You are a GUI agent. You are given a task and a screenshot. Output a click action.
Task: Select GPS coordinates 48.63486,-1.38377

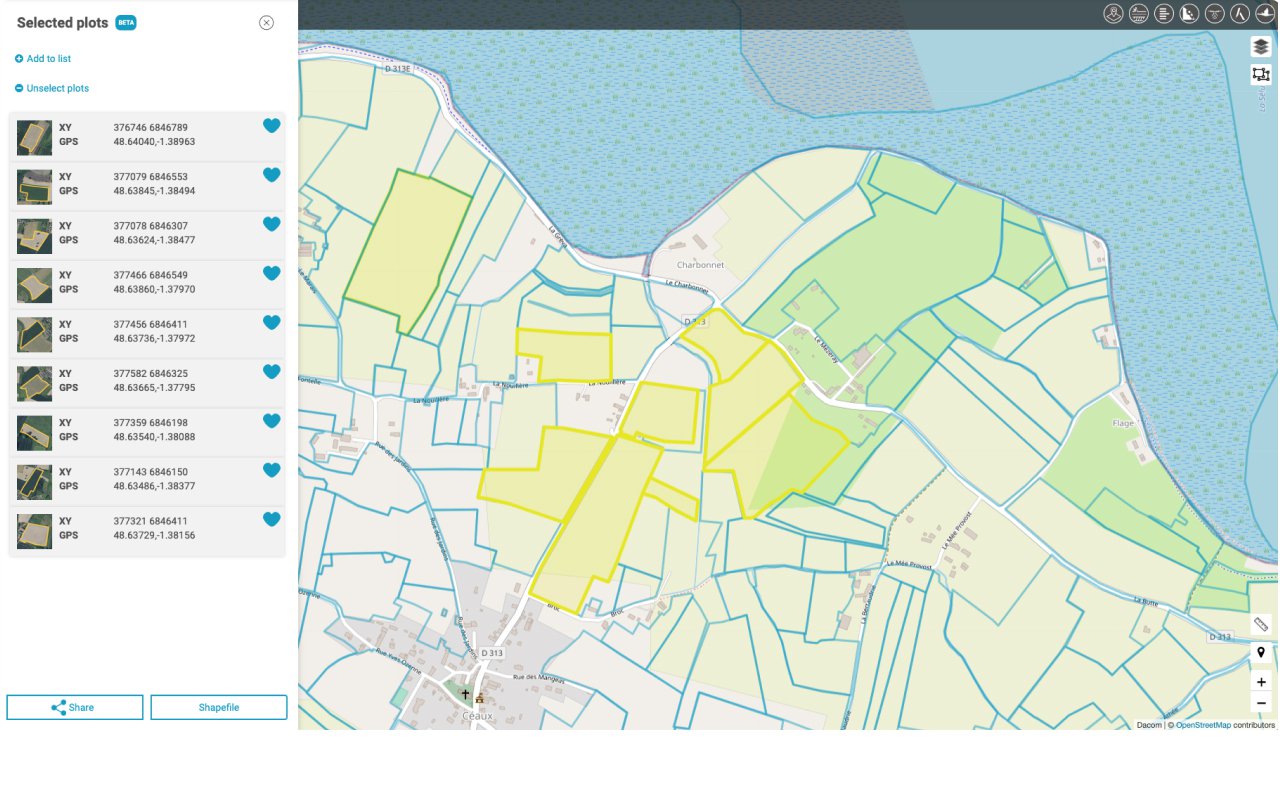pyautogui.click(x=154, y=486)
